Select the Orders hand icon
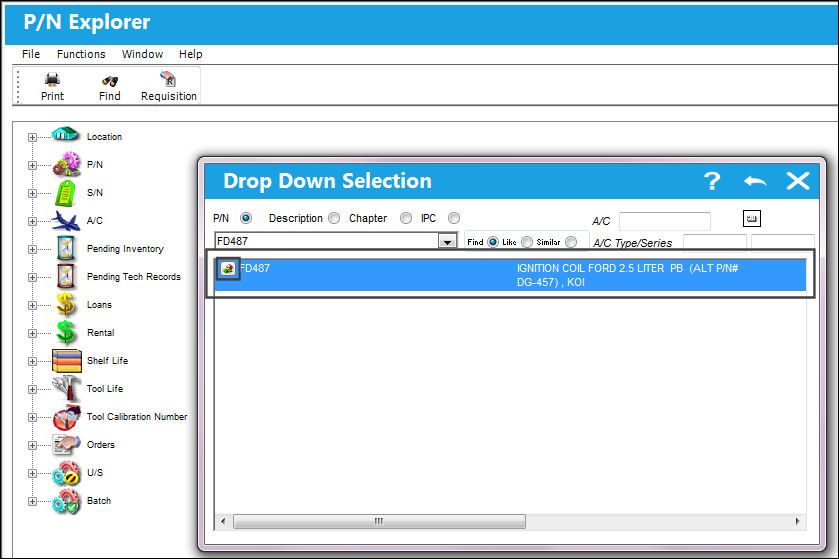Image resolution: width=839 pixels, height=559 pixels. [66, 445]
